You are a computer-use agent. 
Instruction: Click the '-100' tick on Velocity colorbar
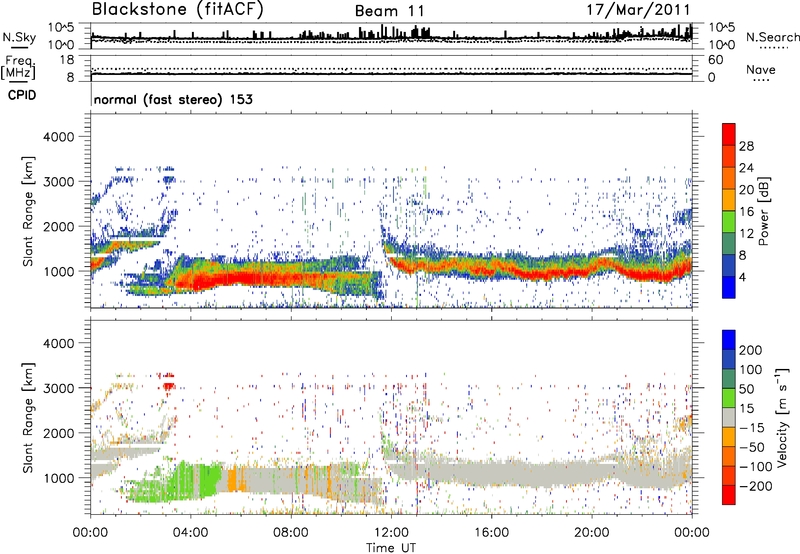756,467
